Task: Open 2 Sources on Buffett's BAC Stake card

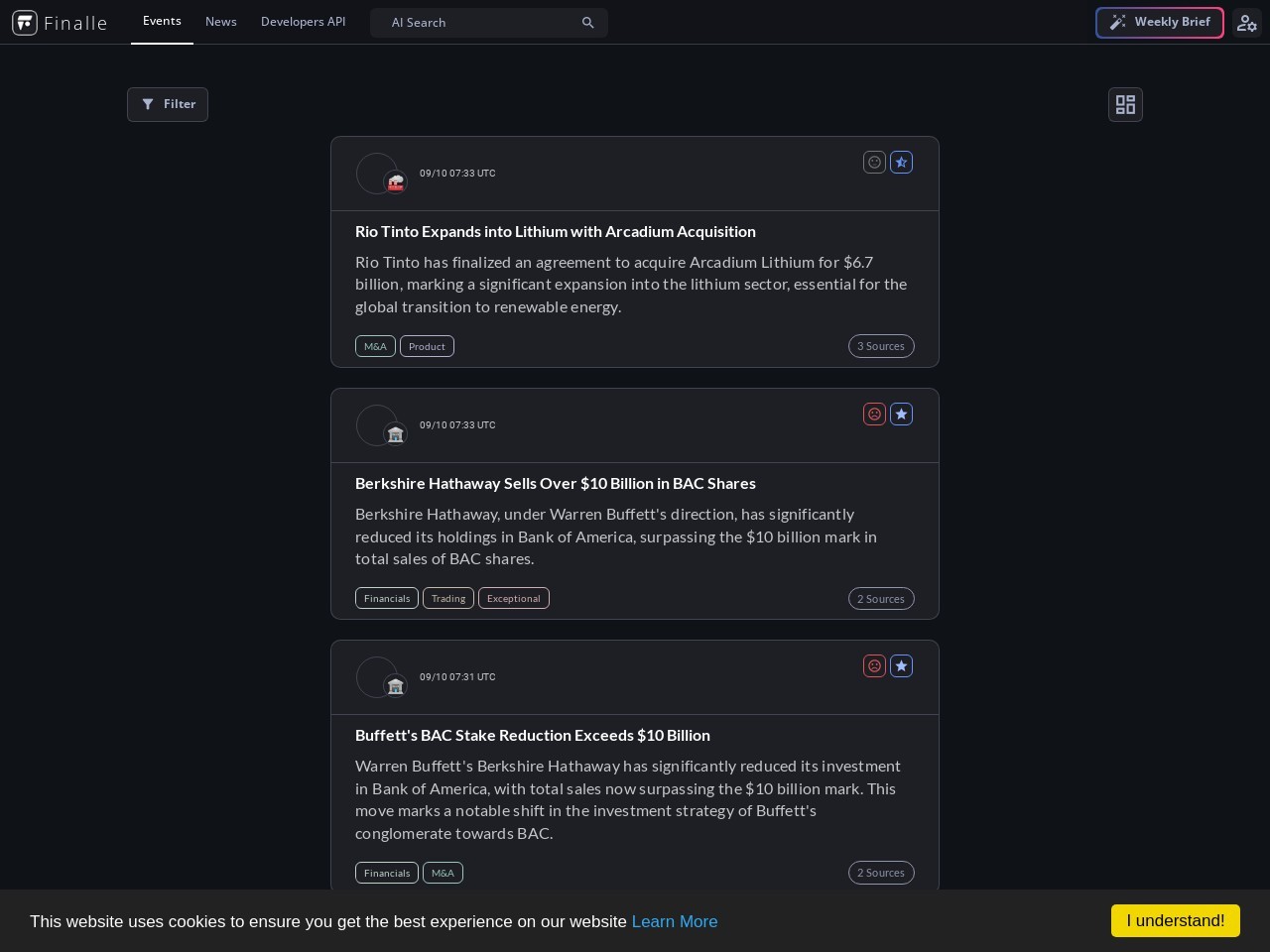Action: [881, 873]
